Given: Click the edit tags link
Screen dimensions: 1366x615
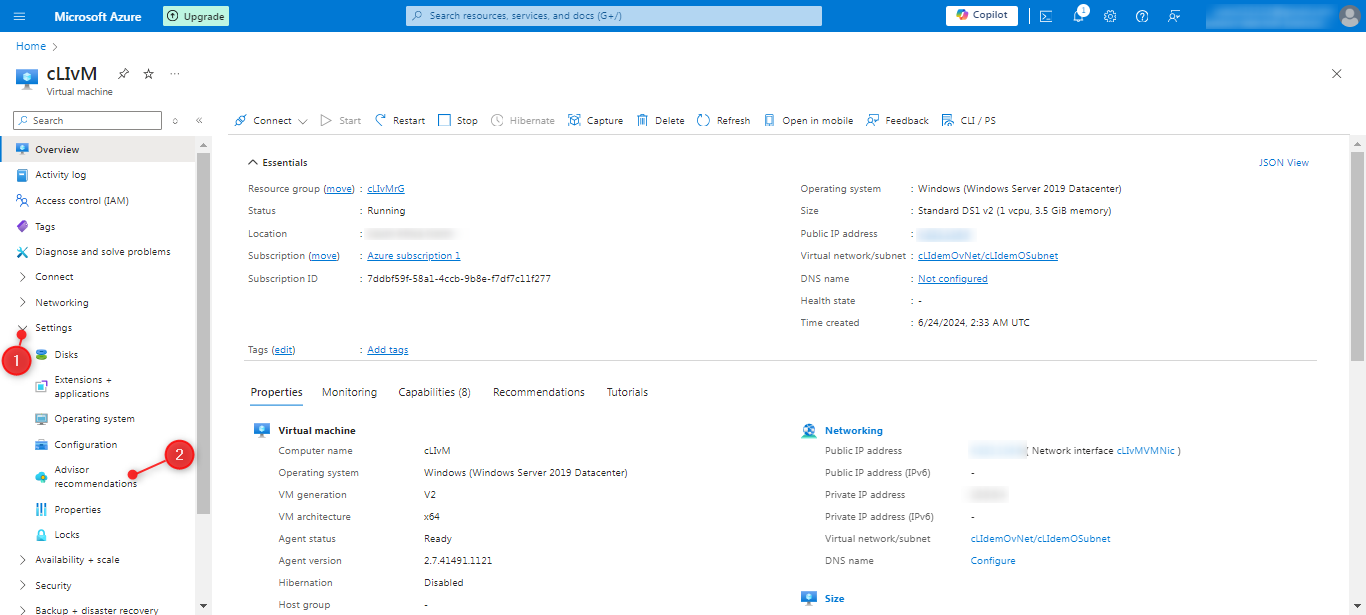Looking at the screenshot, I should click(x=284, y=350).
